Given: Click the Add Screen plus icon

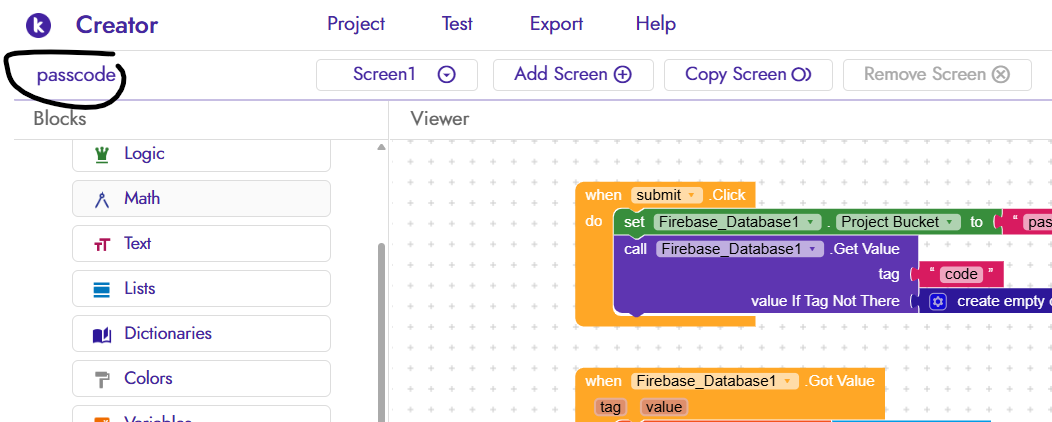Looking at the screenshot, I should point(623,74).
